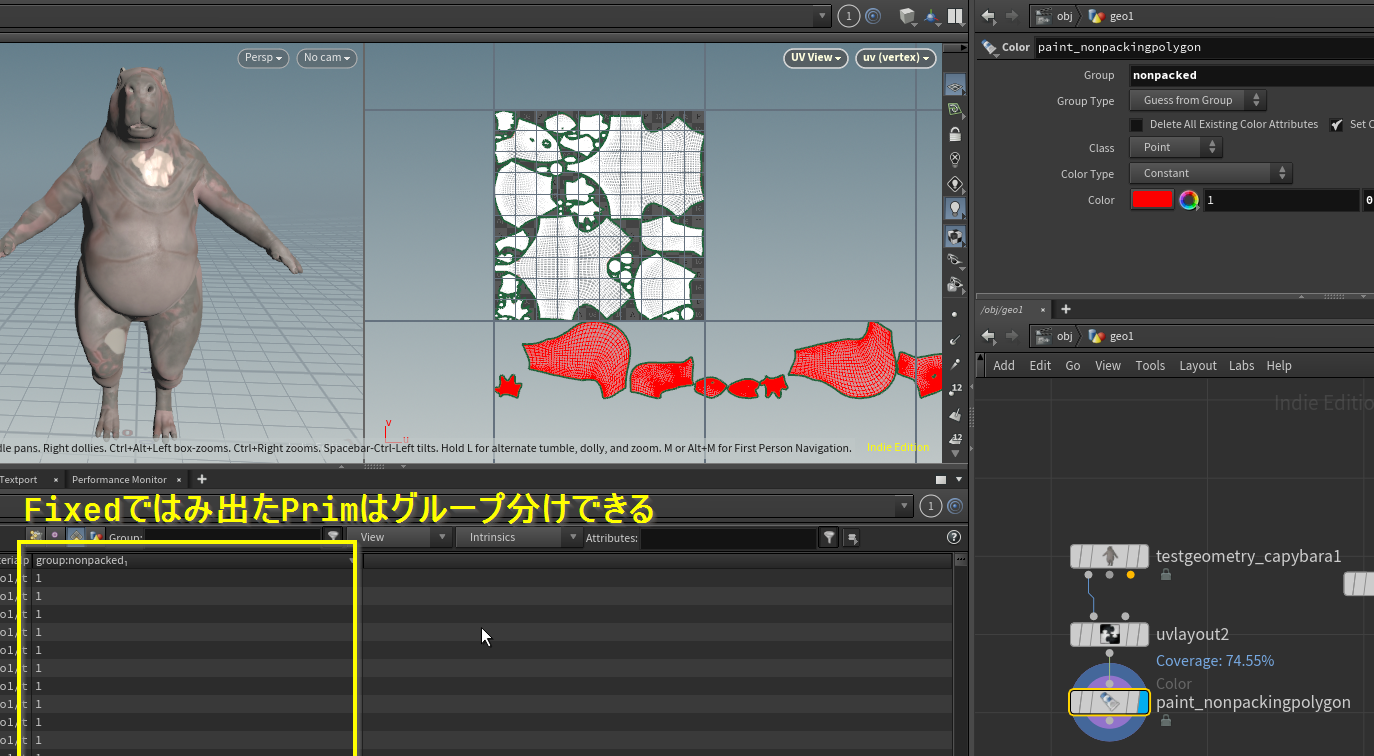Click the Persp viewport button
This screenshot has width=1374, height=756.
(x=263, y=58)
